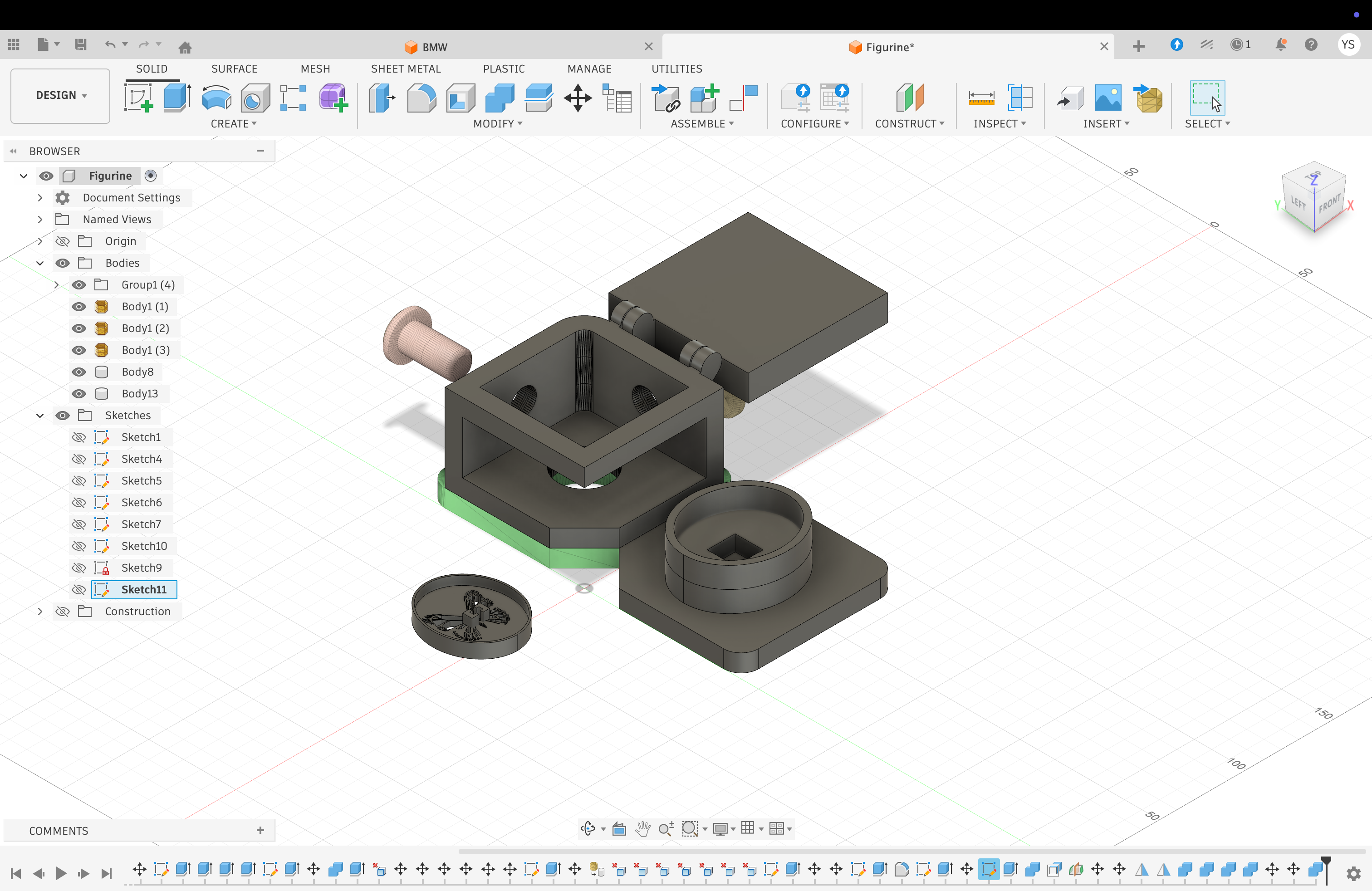Screen dimensions: 1372x891
Task: Switch to the UTILITIES tab
Action: (677, 69)
